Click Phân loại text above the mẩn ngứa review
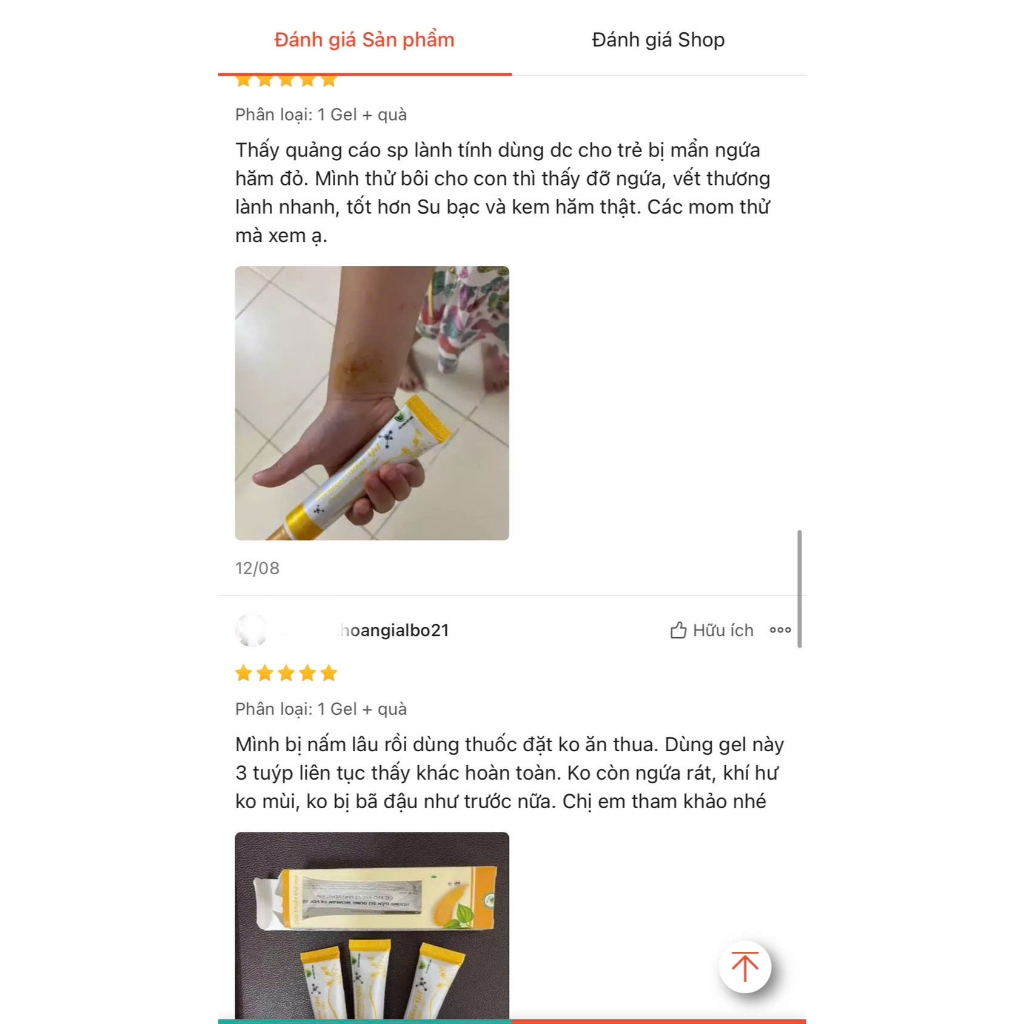 [321, 115]
